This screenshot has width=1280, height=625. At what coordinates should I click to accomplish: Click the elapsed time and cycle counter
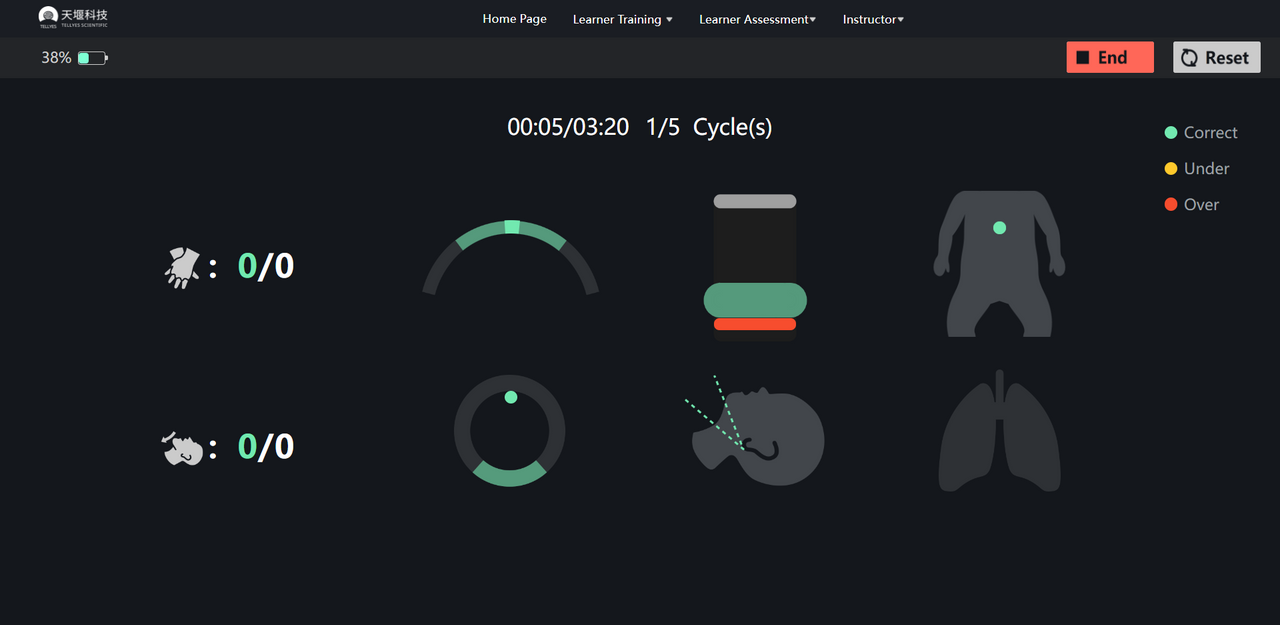point(639,127)
